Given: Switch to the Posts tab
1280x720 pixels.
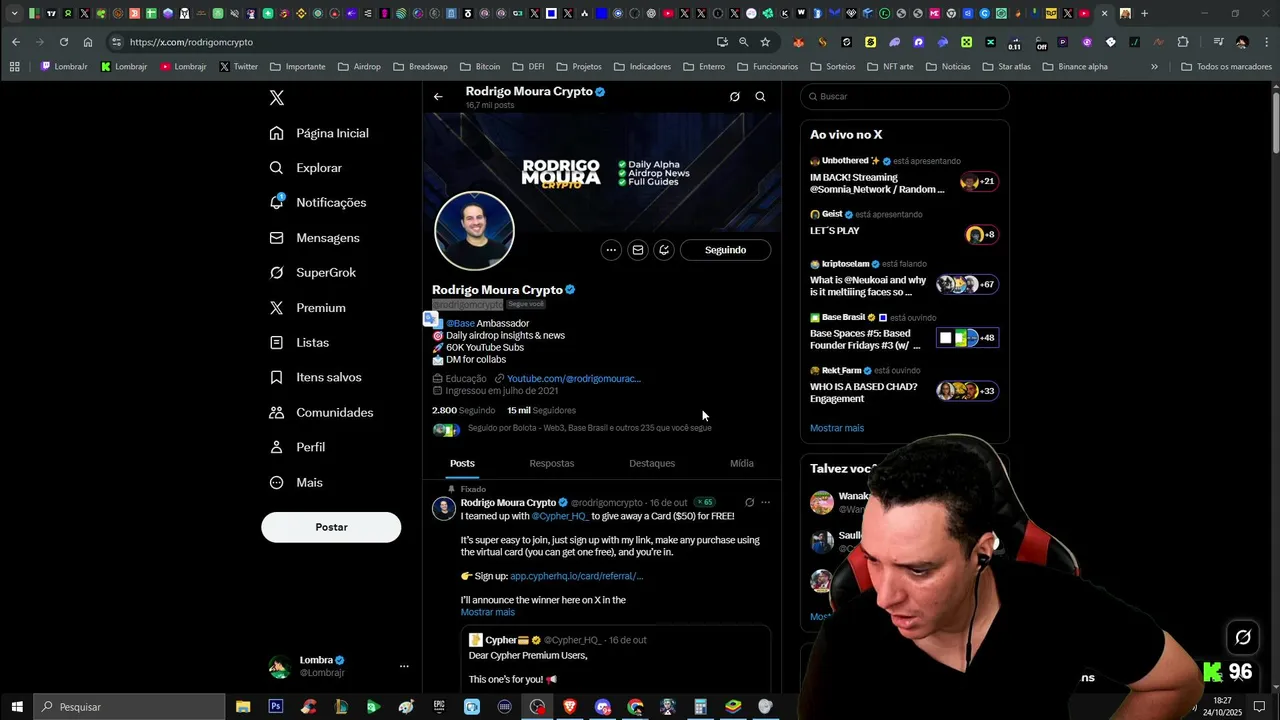Looking at the screenshot, I should (x=462, y=463).
